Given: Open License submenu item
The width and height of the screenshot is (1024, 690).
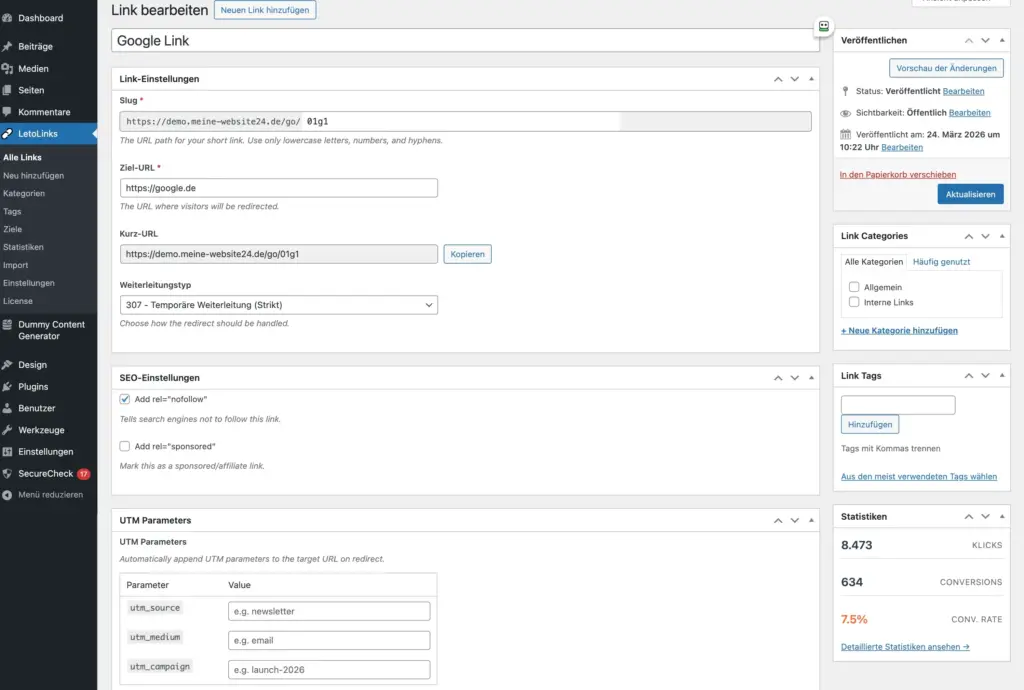Looking at the screenshot, I should tap(18, 301).
